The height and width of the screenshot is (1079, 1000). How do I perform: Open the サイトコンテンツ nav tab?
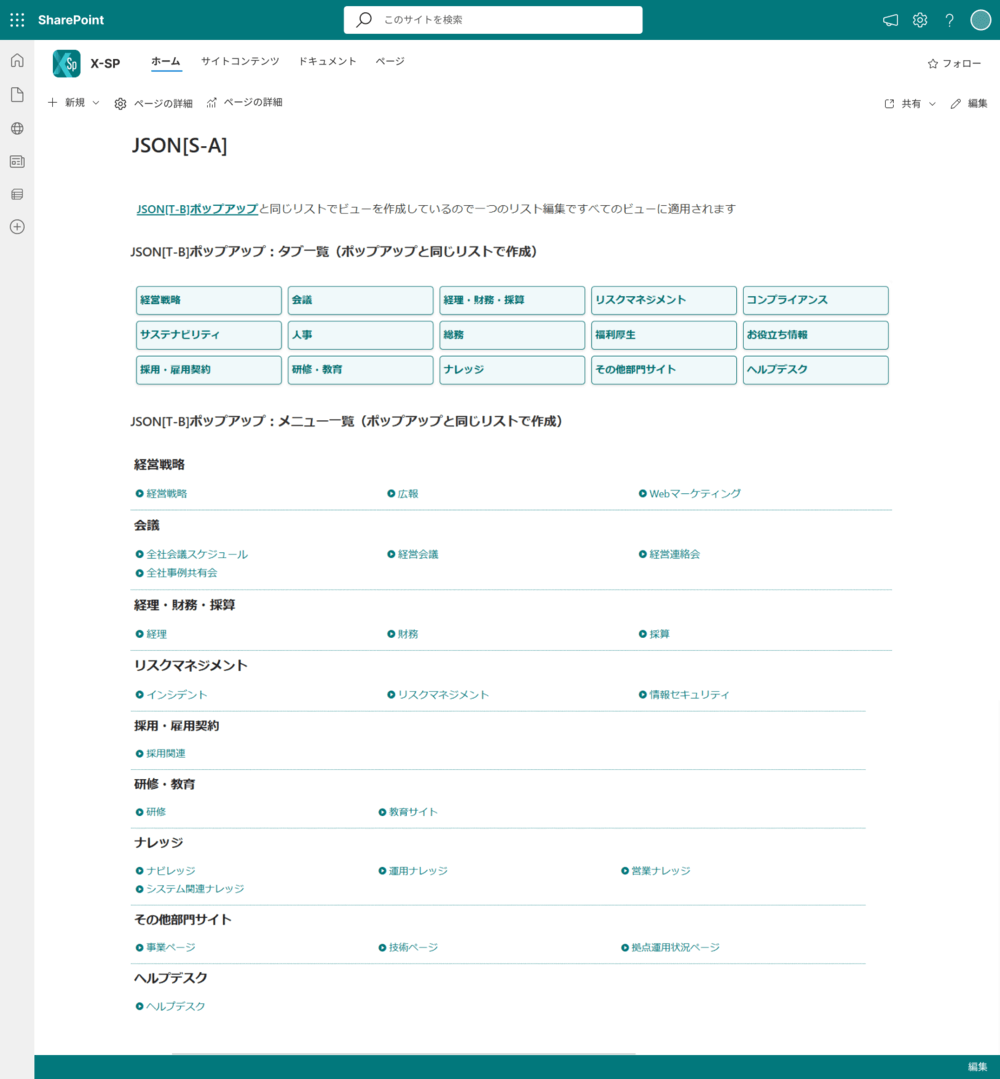pos(240,61)
